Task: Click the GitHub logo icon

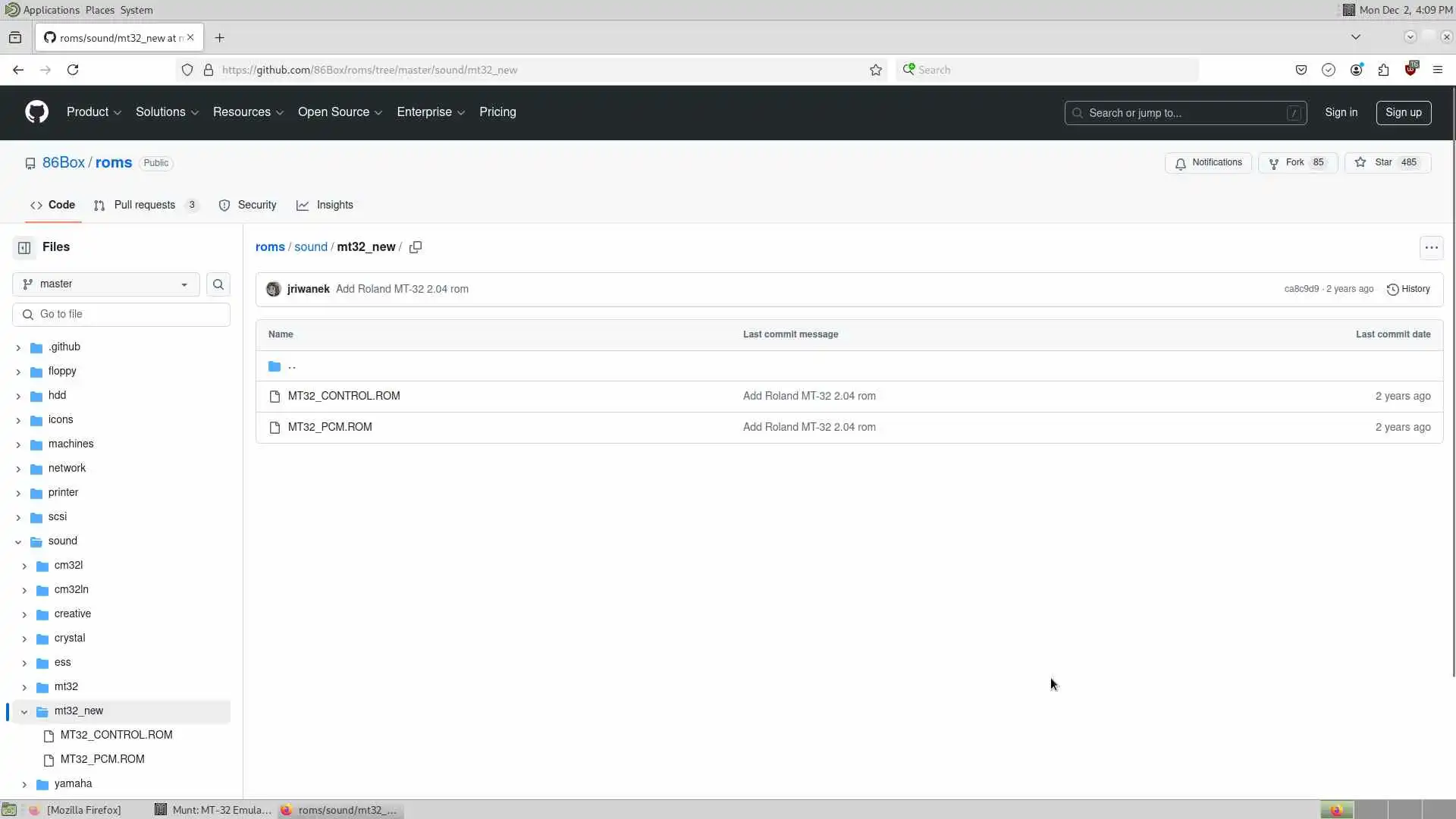Action: [x=36, y=112]
